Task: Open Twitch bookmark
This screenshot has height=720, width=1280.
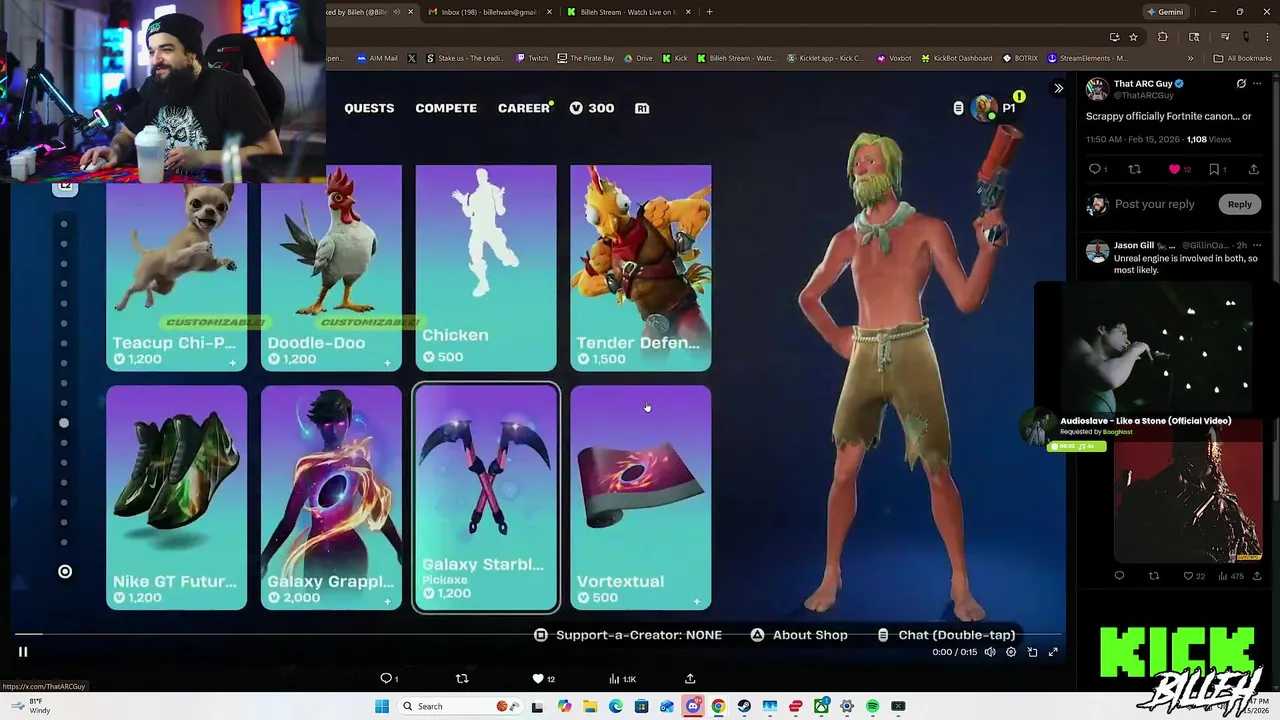Action: (532, 58)
